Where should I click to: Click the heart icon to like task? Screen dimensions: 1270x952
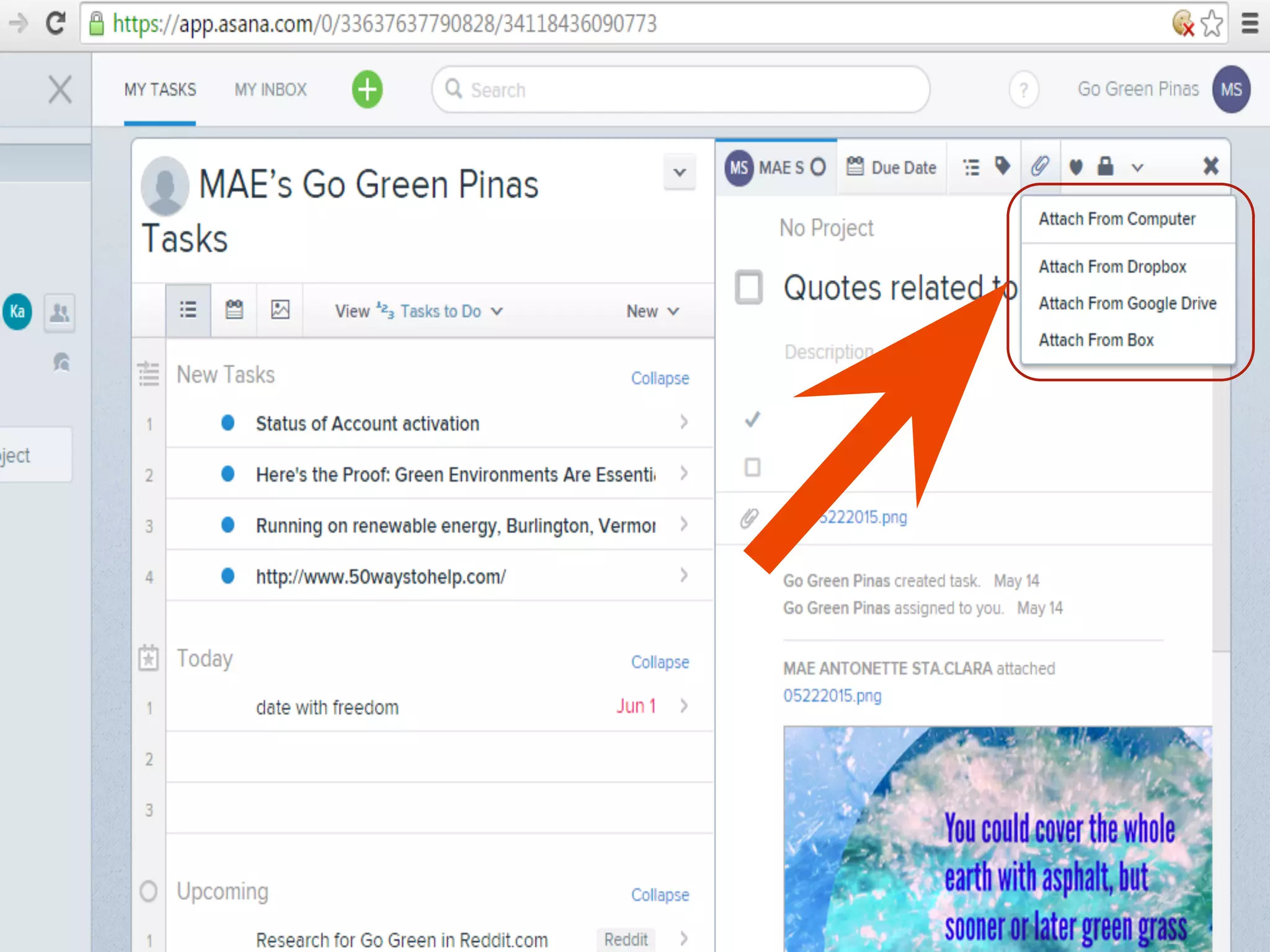(1076, 167)
